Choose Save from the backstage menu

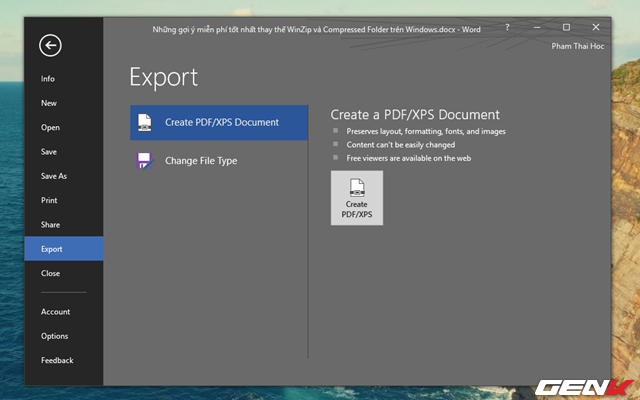[49, 152]
